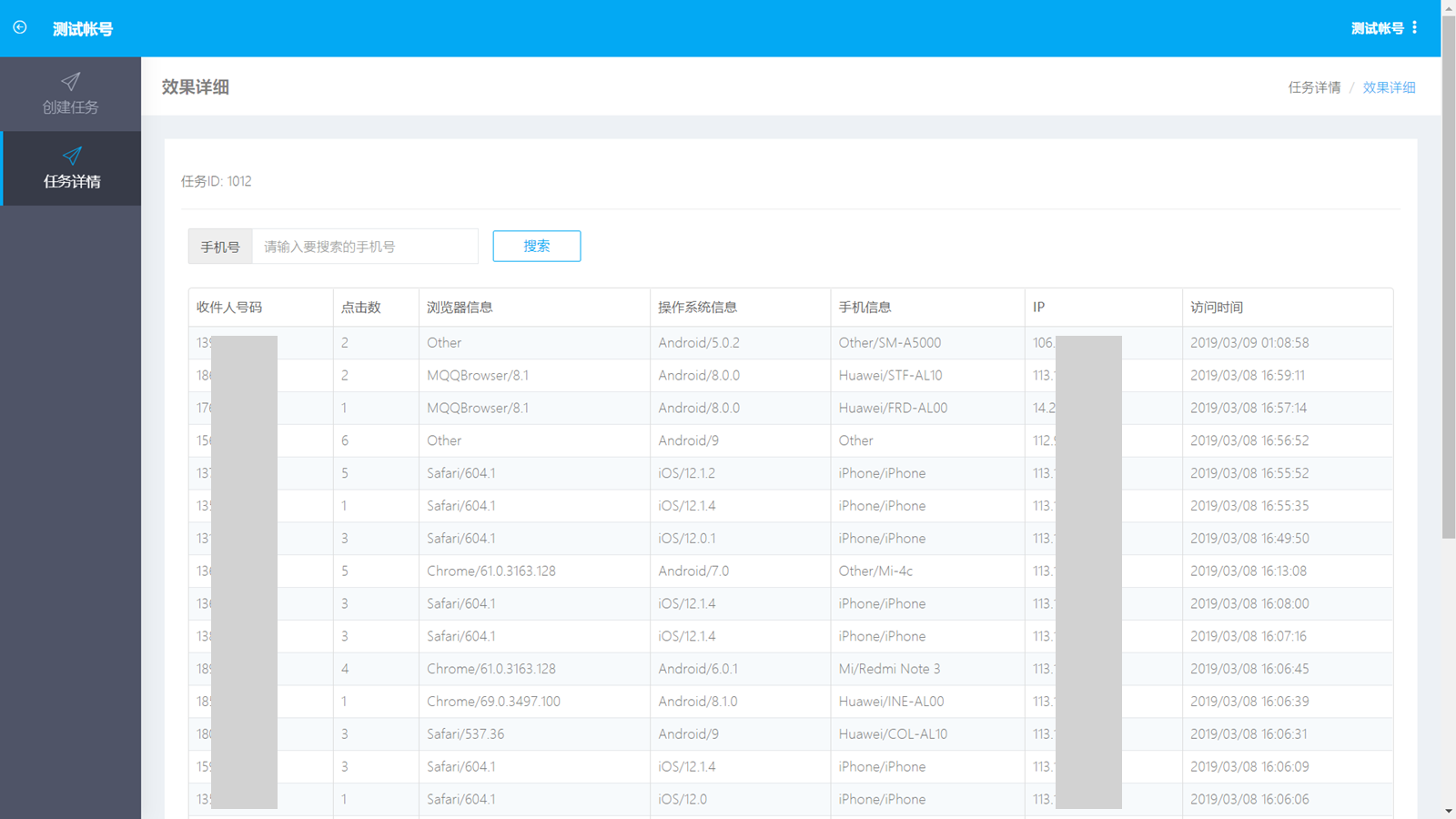Click the 访问时间 column header

tap(1217, 308)
